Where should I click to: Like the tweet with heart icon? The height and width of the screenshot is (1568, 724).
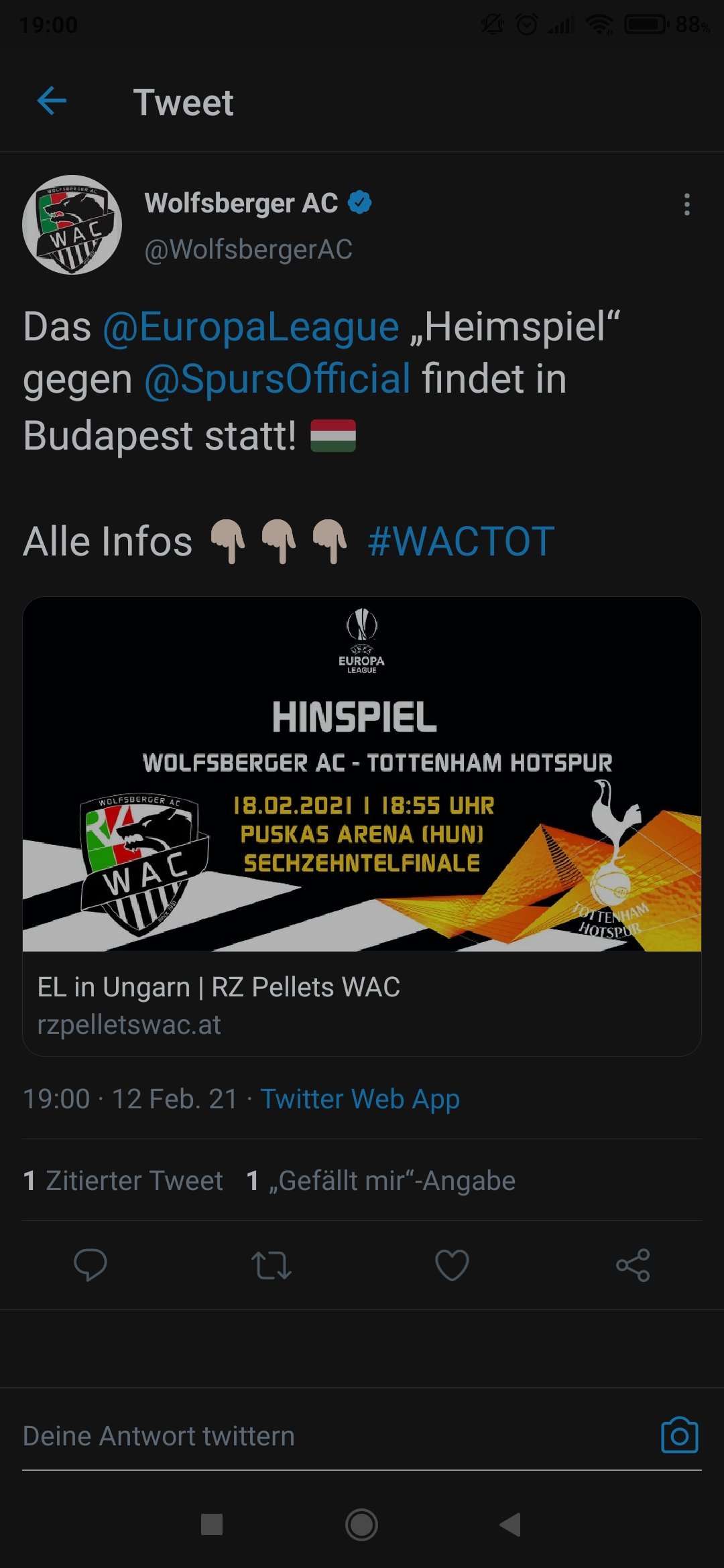(452, 1265)
